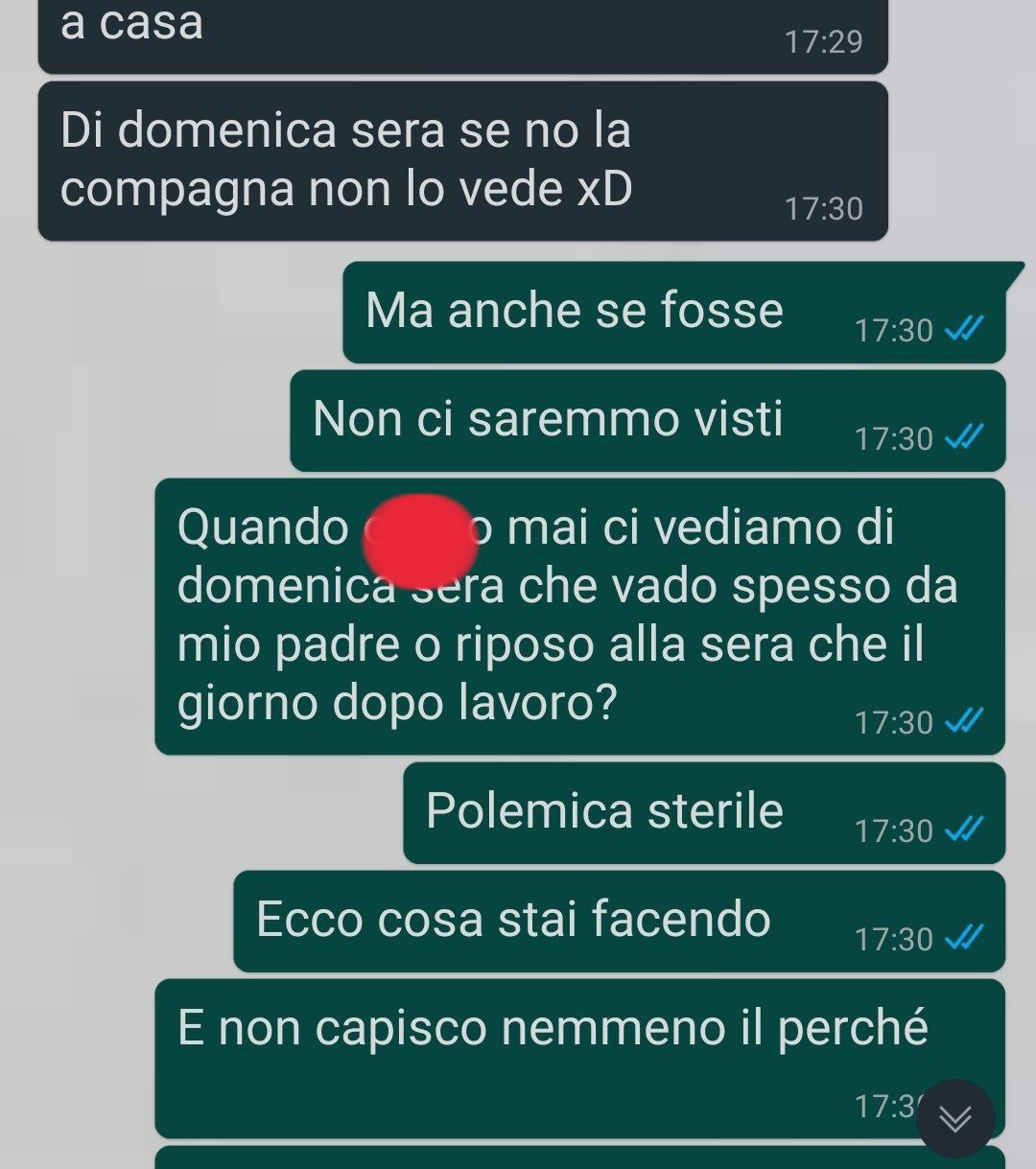Click read receipt ticks on 'Polemica sterile'

[x=964, y=829]
